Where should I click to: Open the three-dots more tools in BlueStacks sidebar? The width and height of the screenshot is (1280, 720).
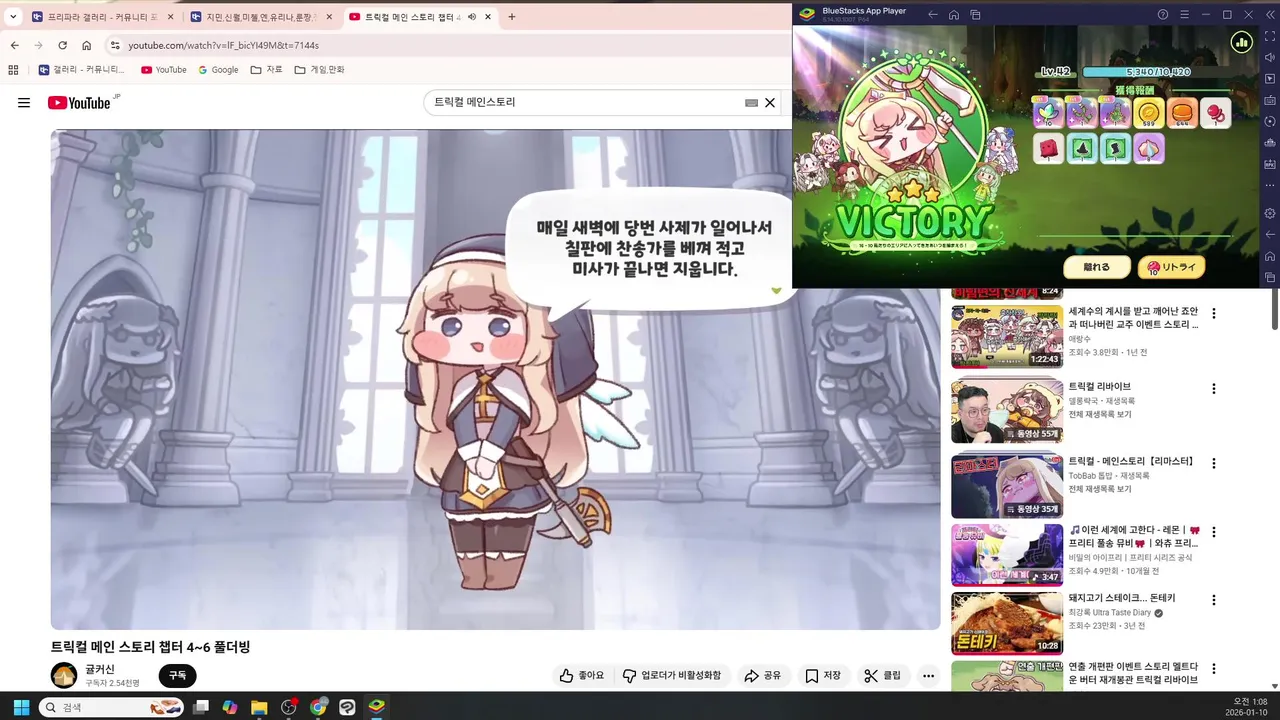coord(1270,185)
